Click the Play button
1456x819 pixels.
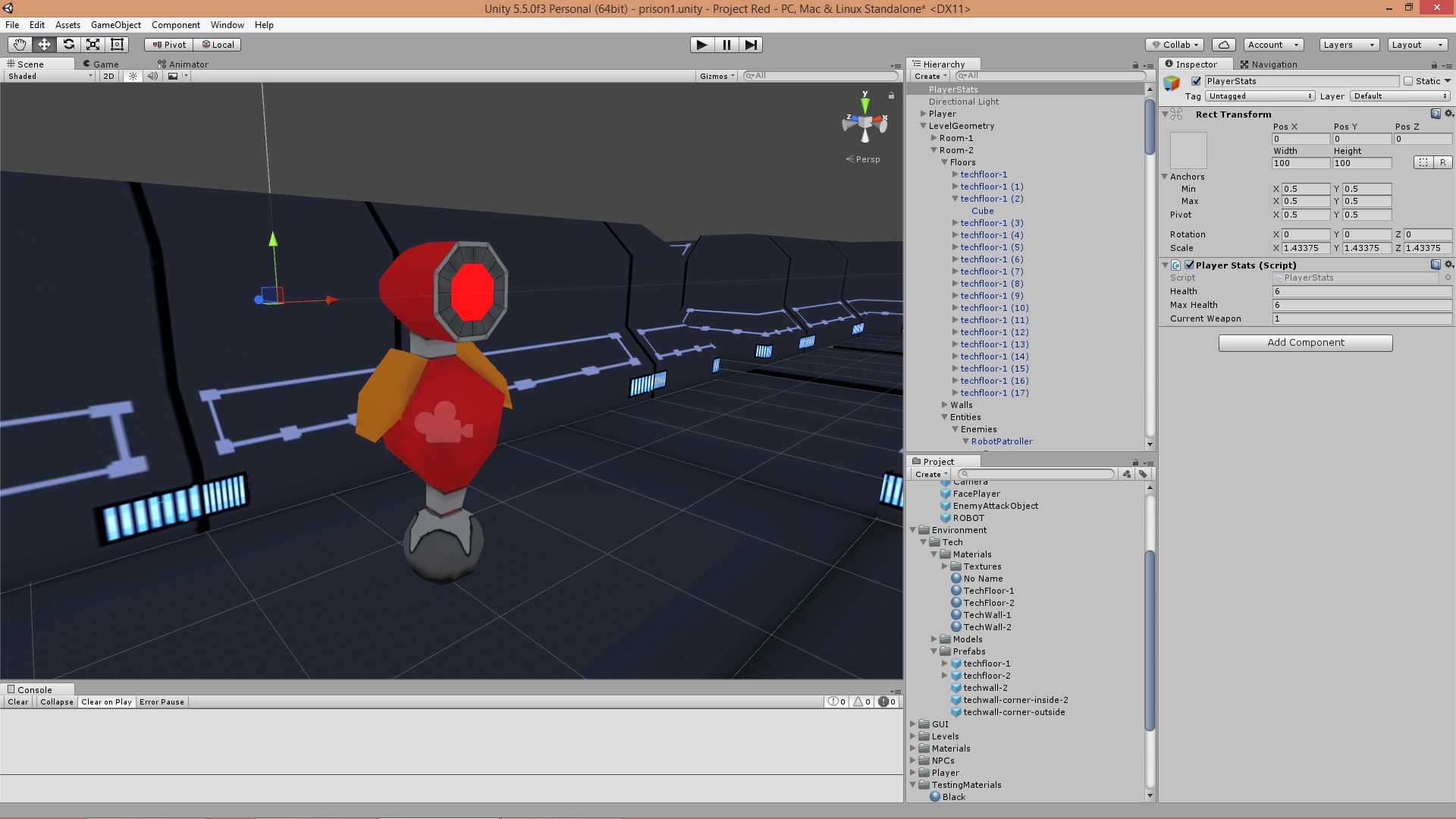point(702,45)
